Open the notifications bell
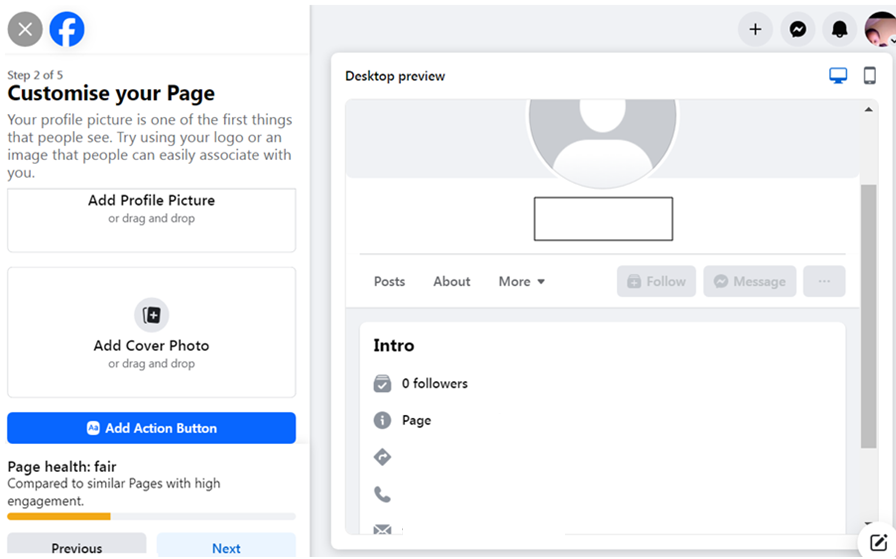The image size is (896, 559). pos(839,29)
